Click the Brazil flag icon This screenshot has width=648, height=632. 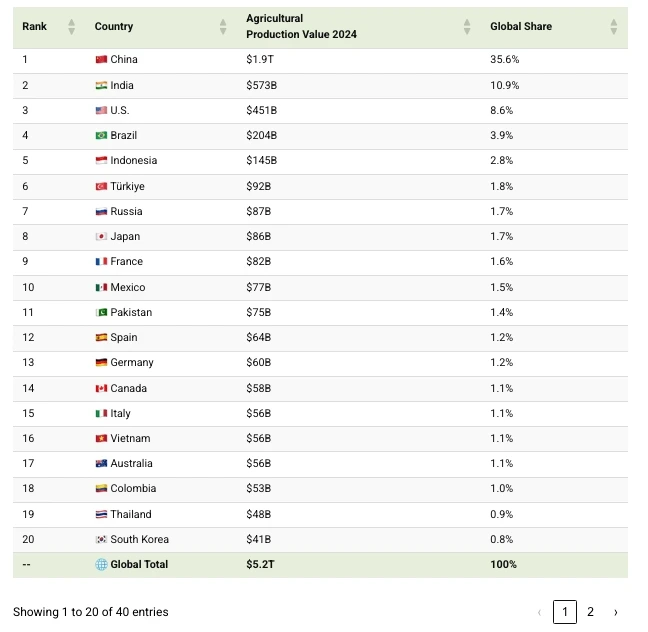(x=101, y=136)
